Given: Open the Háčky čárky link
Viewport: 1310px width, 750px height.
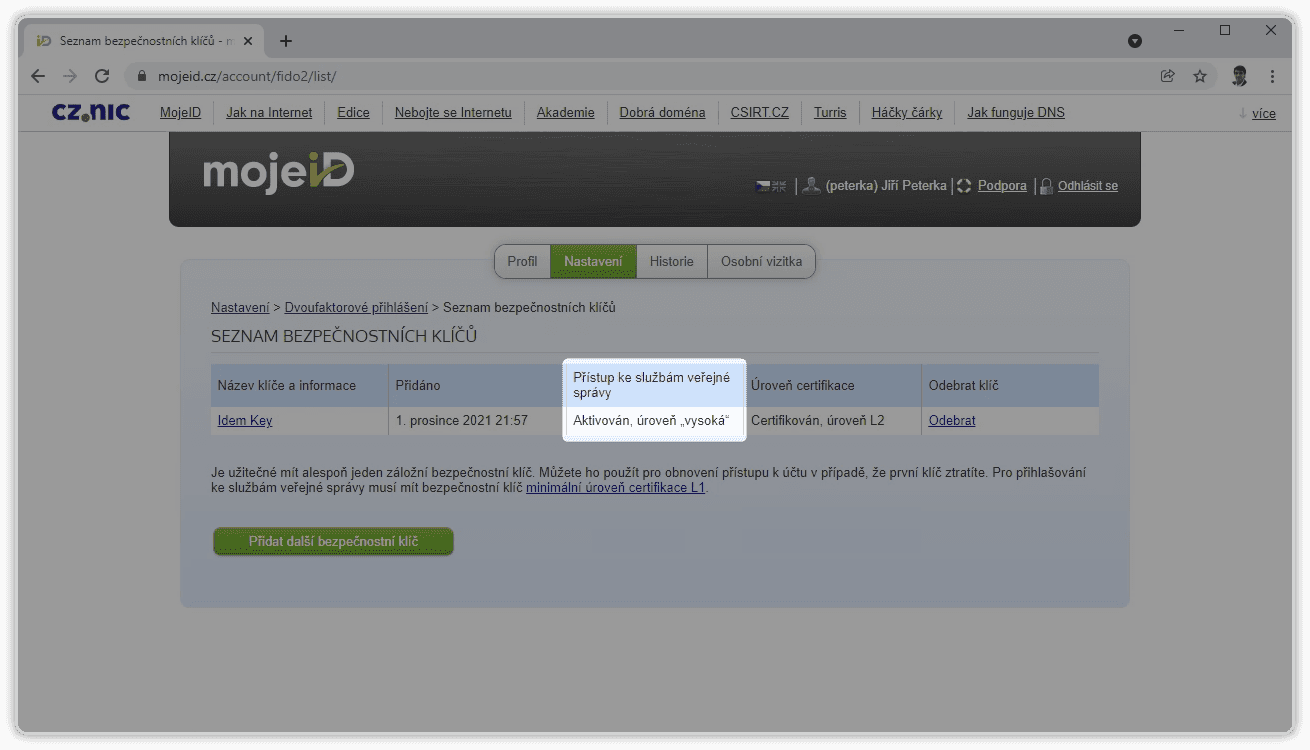Looking at the screenshot, I should pyautogui.click(x=907, y=113).
